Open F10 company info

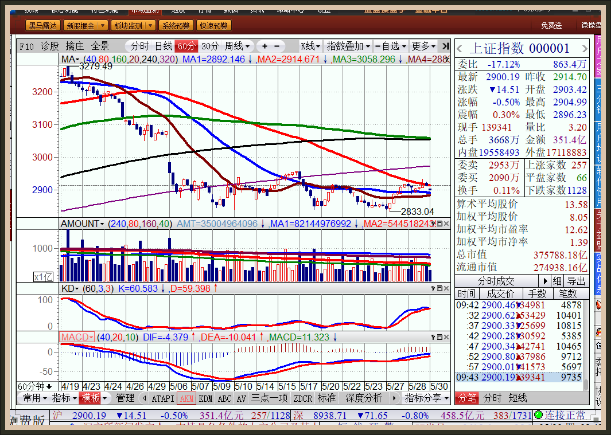tap(26, 46)
